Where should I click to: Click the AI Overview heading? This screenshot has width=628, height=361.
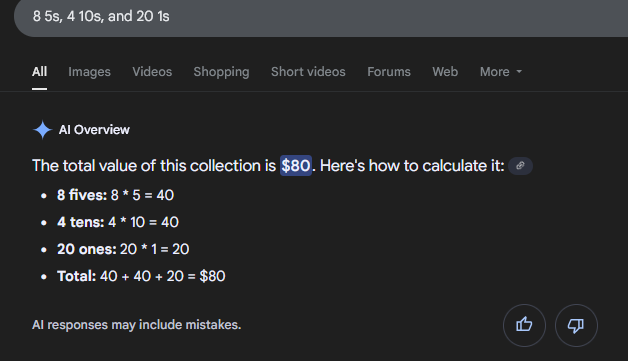(x=94, y=130)
